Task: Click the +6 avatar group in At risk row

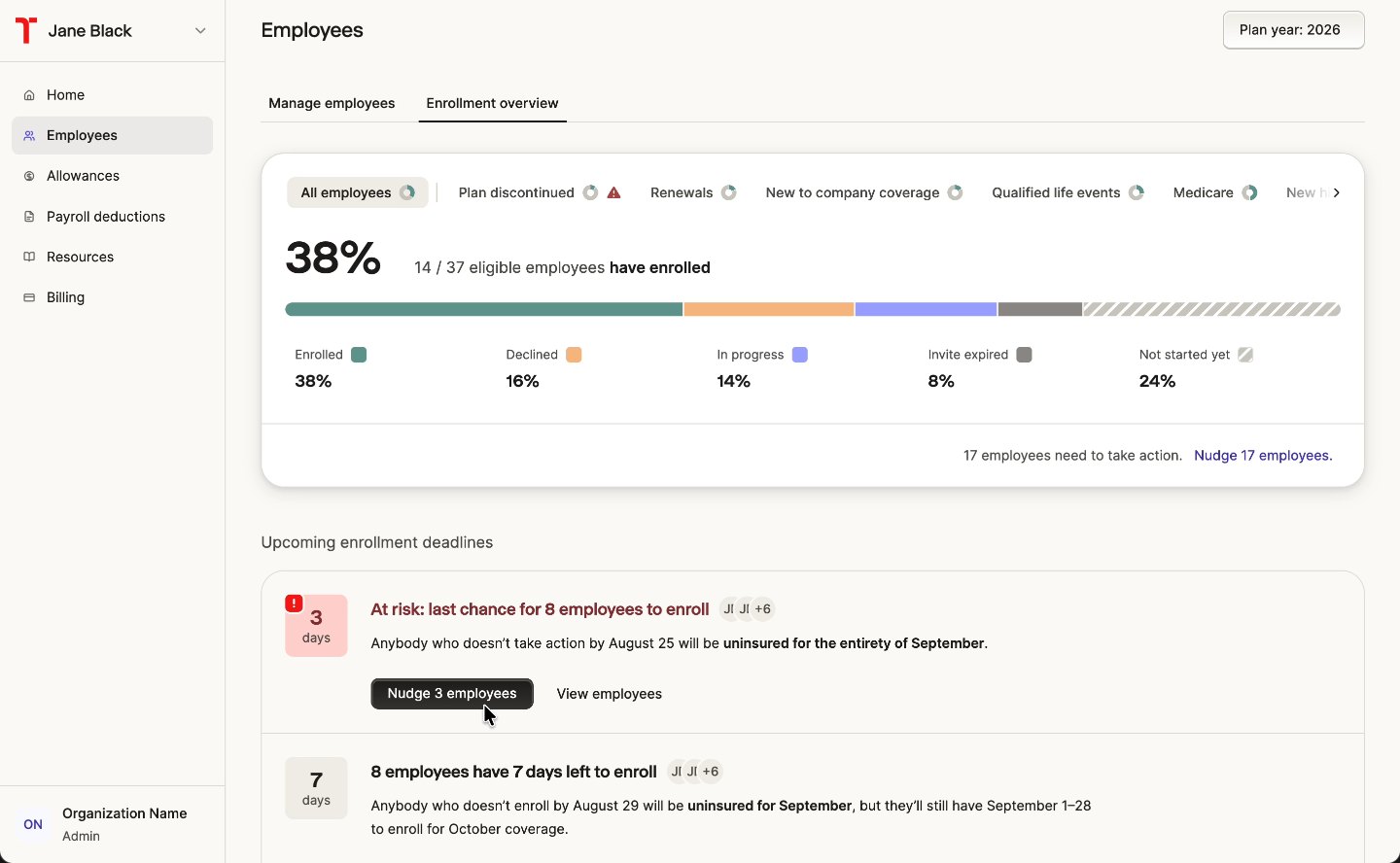Action: (763, 609)
